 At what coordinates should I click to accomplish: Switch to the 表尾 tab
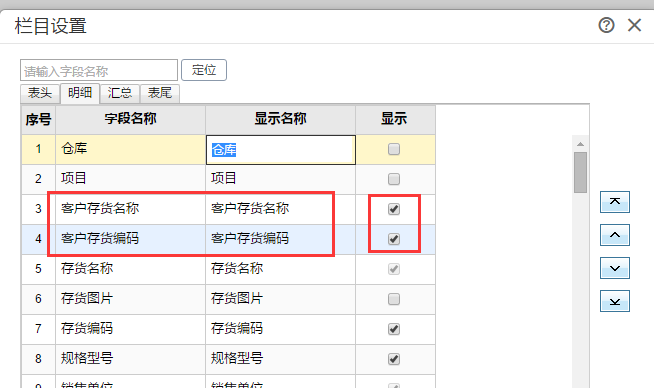click(x=160, y=93)
